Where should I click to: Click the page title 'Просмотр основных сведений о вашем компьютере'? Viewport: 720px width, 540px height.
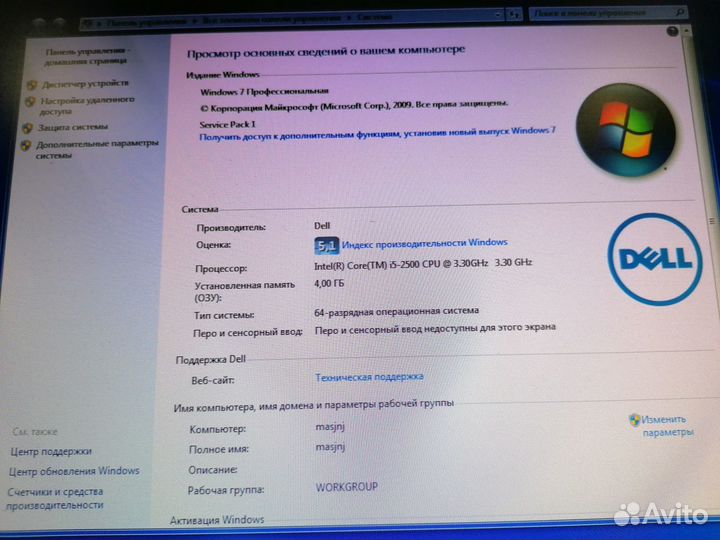[x=326, y=51]
